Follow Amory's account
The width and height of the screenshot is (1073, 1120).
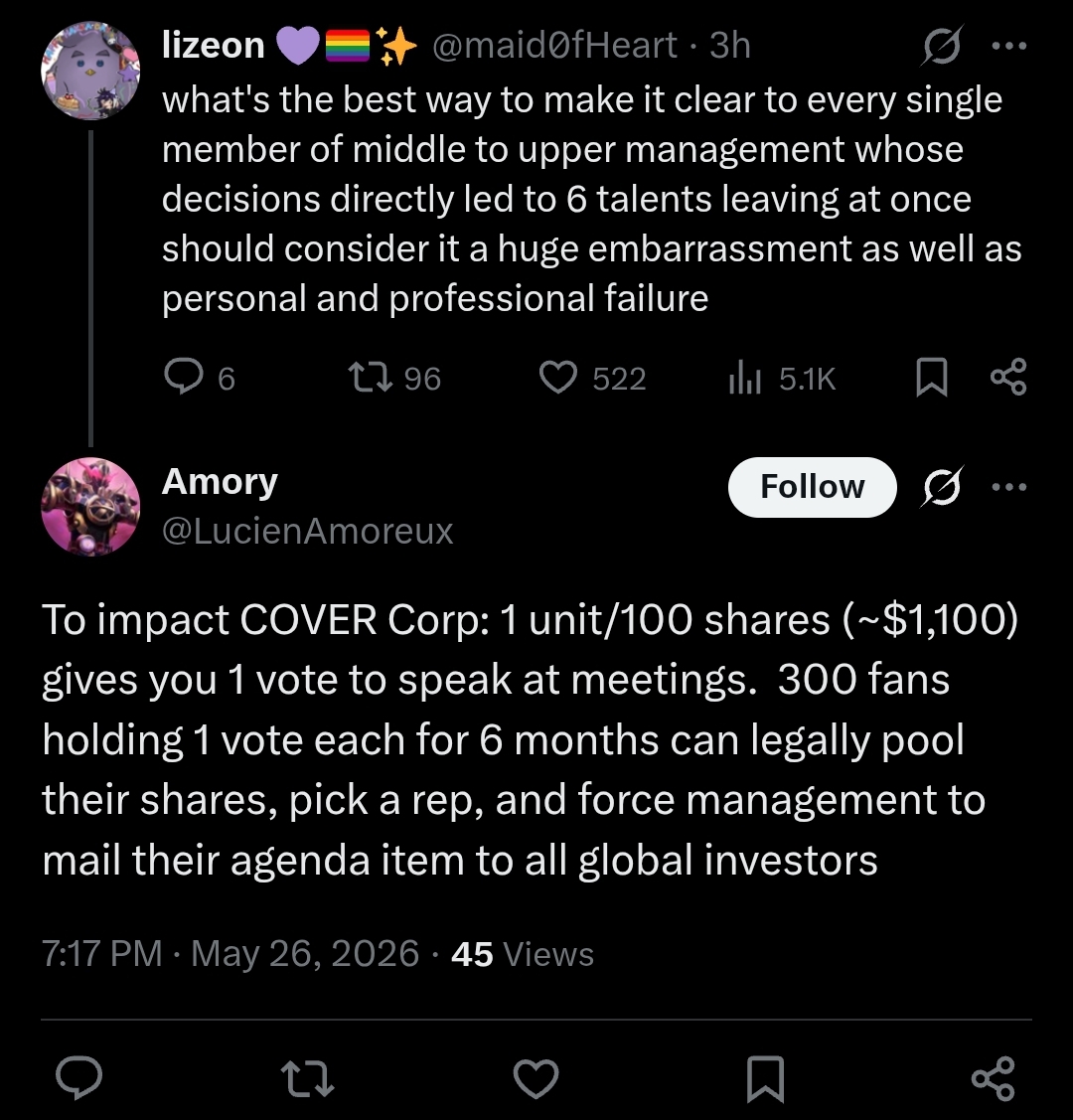pos(812,487)
